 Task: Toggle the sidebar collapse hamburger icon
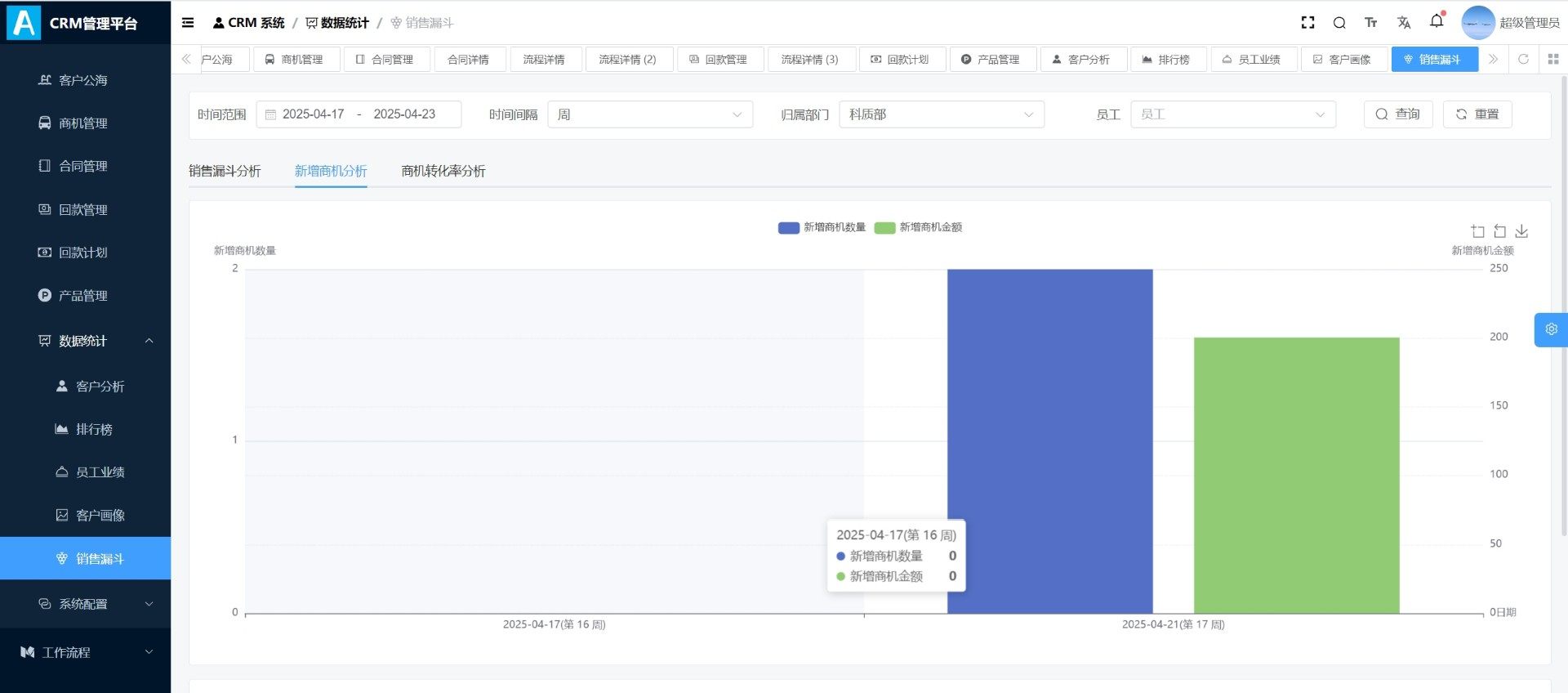(x=188, y=23)
